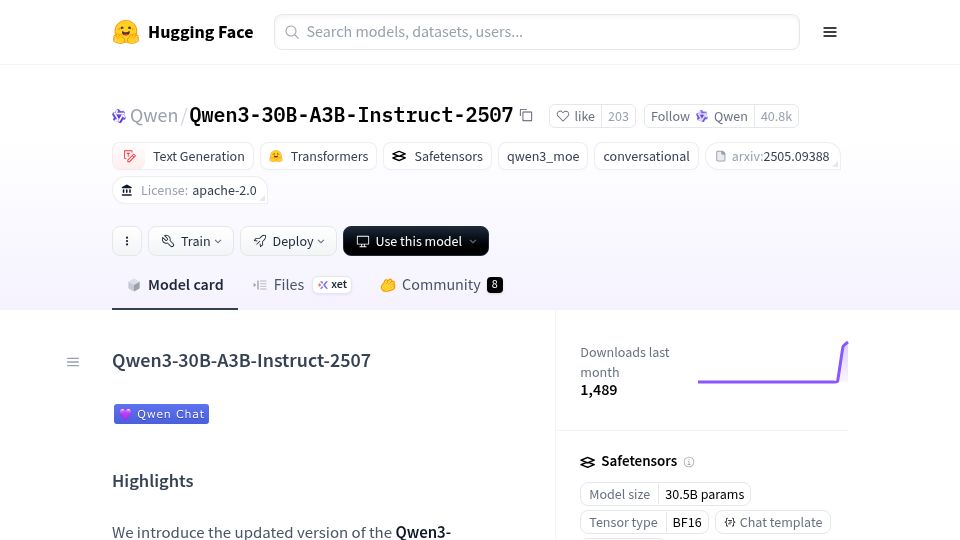Click the like button
Image resolution: width=960 pixels, height=540 pixels.
(576, 116)
